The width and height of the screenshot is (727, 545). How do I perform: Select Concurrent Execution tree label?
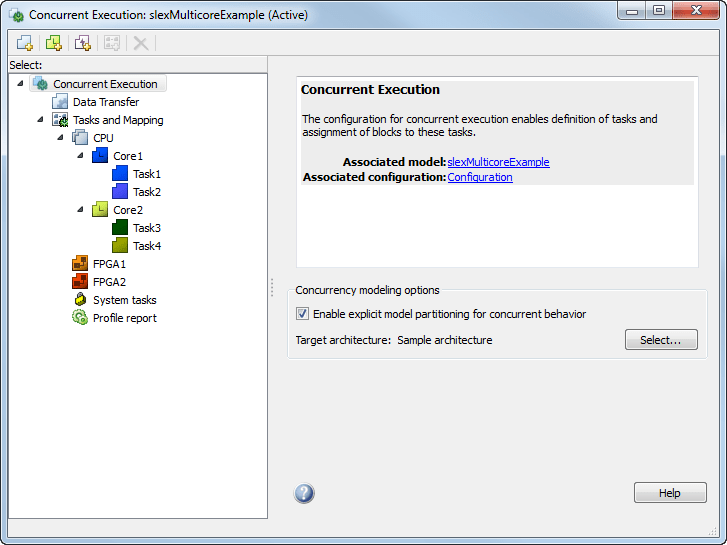click(105, 84)
